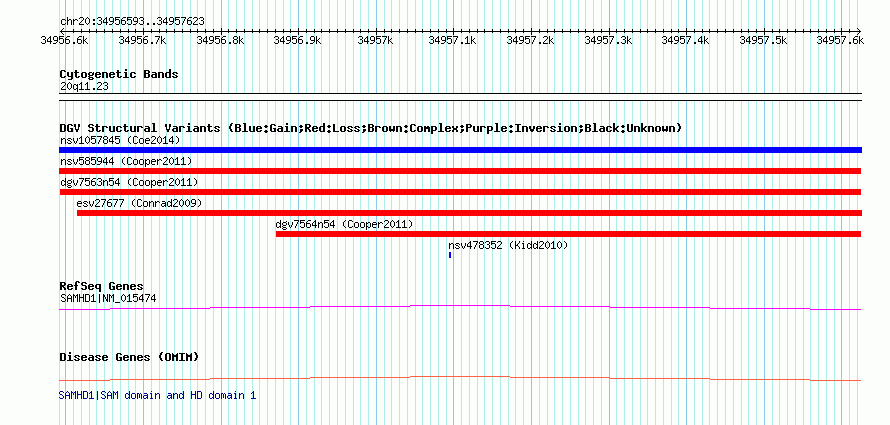Click the 34957.3k ruler tick label
This screenshot has width=890, height=425.
(x=608, y=40)
